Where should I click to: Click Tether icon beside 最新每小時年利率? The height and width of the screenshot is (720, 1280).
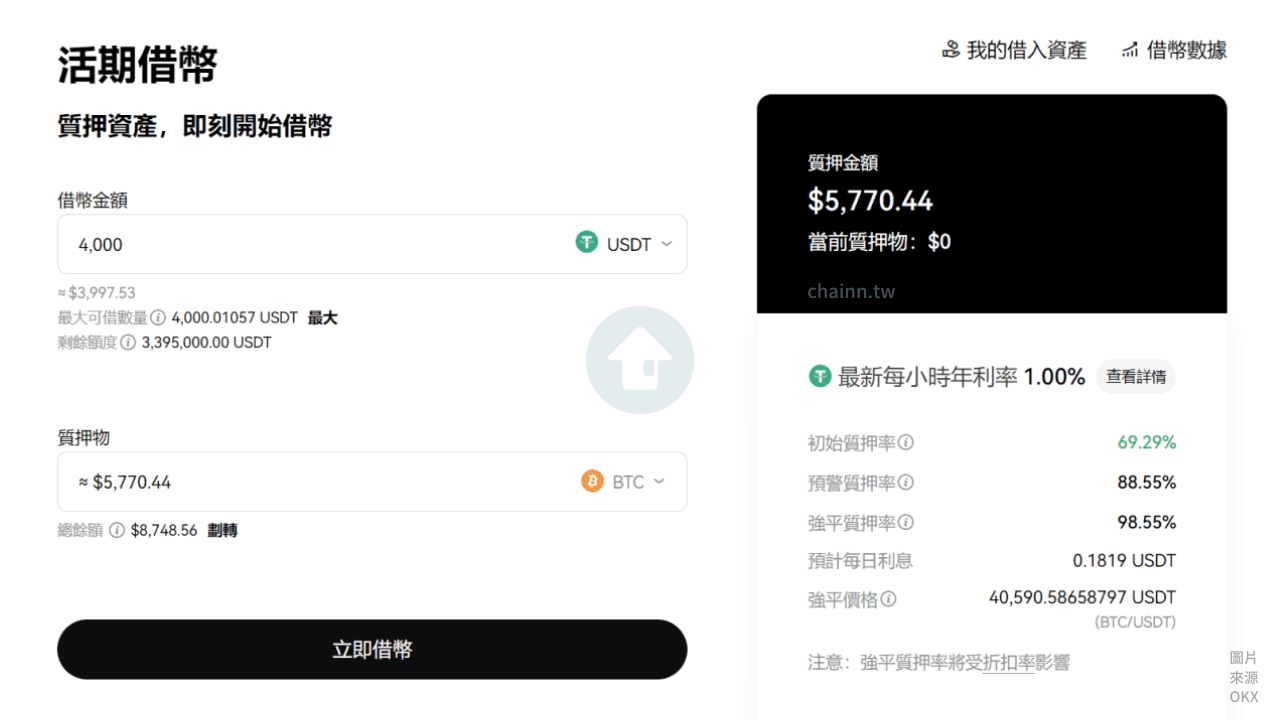tap(820, 376)
